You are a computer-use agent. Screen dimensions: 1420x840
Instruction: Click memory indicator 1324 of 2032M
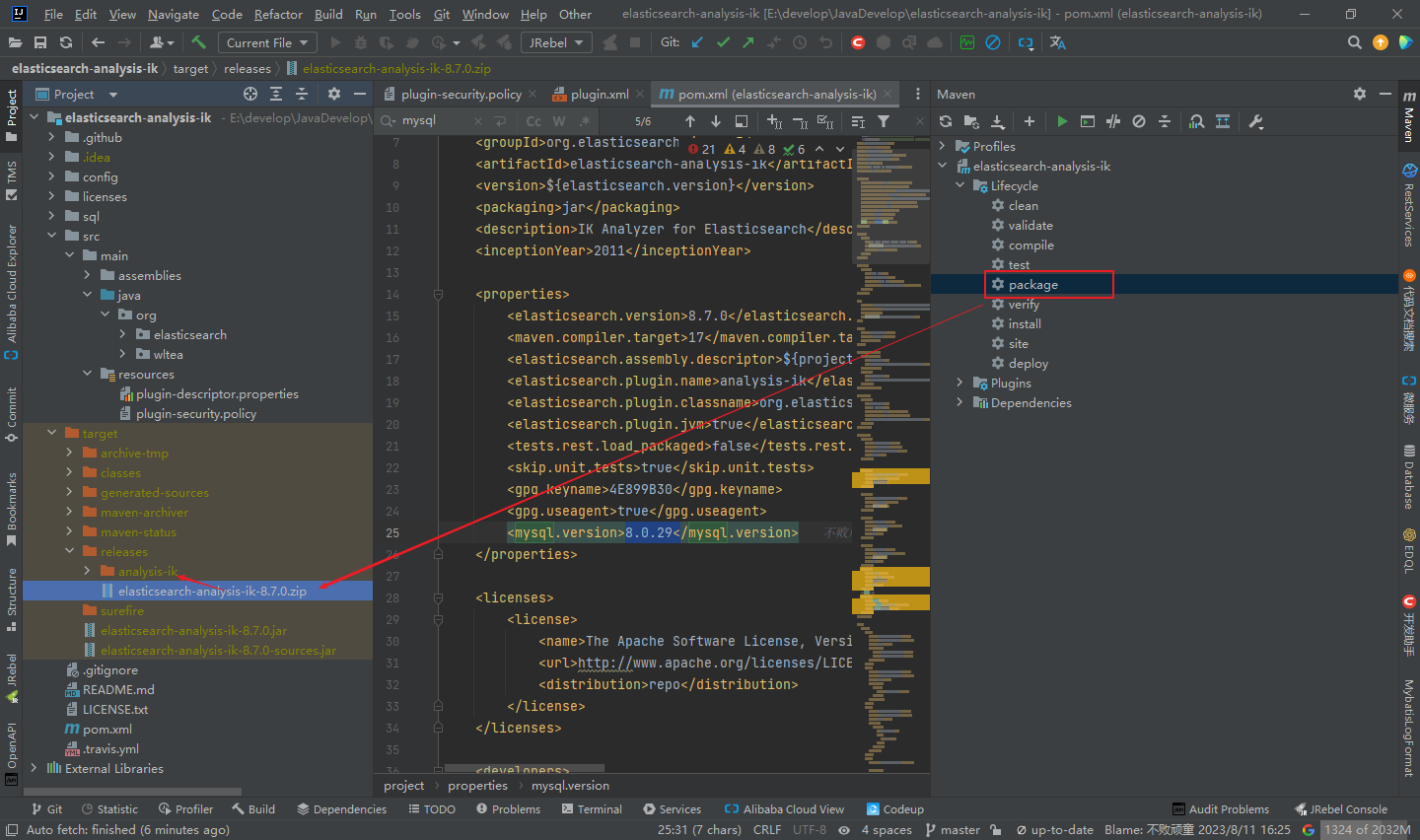click(1367, 829)
